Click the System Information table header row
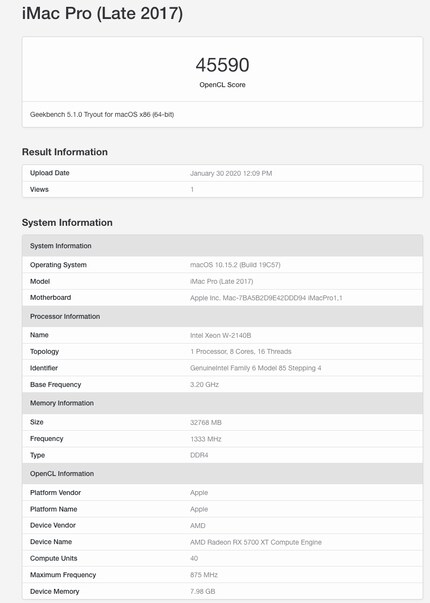Image resolution: width=430 pixels, height=603 pixels. [x=222, y=246]
